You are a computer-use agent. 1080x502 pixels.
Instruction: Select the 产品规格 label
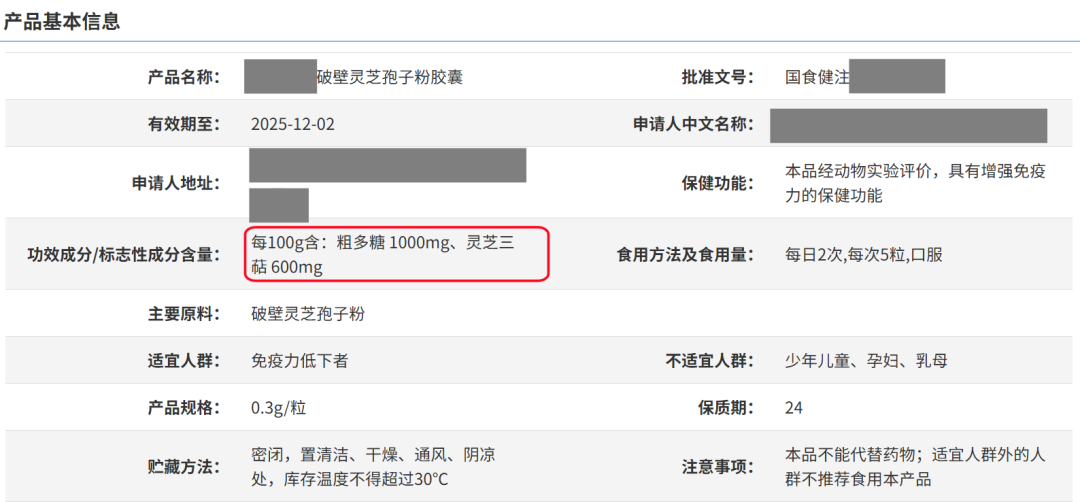click(183, 408)
